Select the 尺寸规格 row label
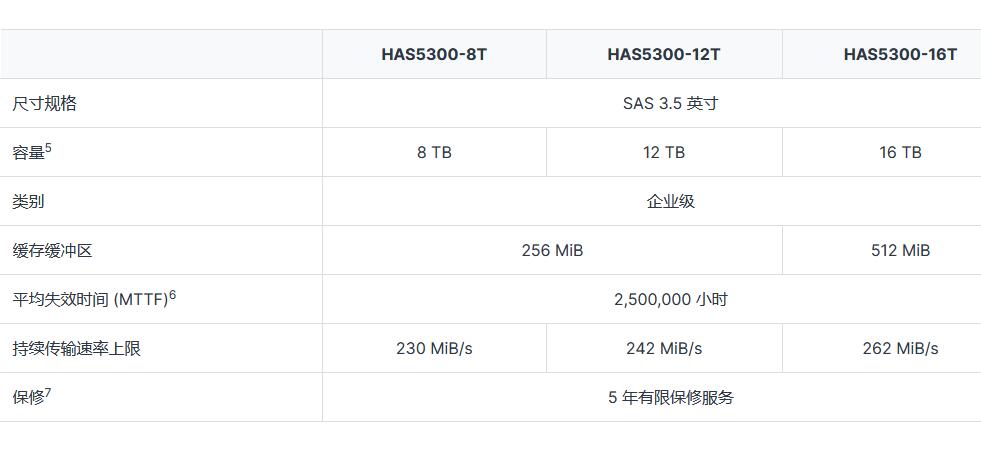 [x=44, y=104]
